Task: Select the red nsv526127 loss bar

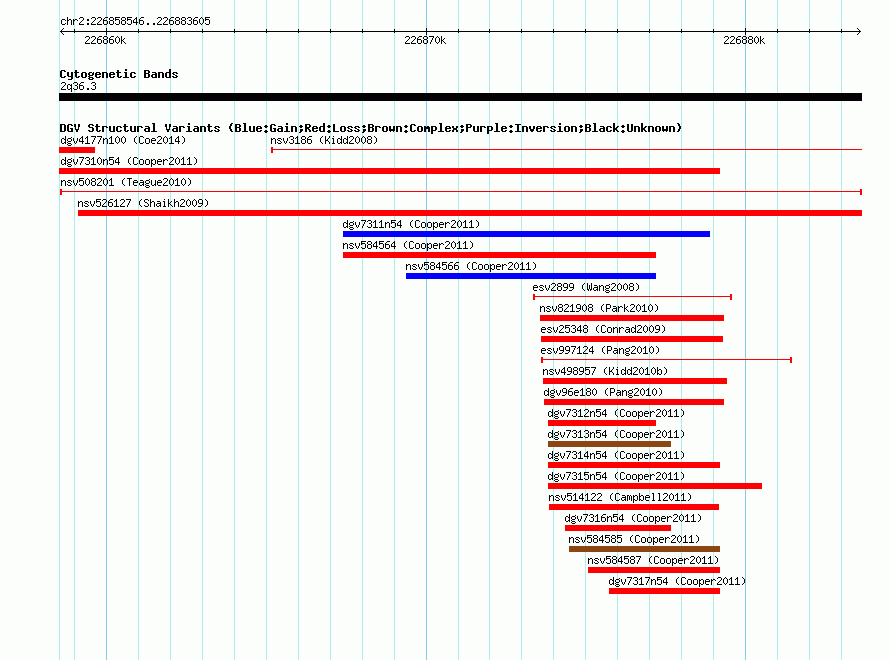Action: click(x=470, y=213)
